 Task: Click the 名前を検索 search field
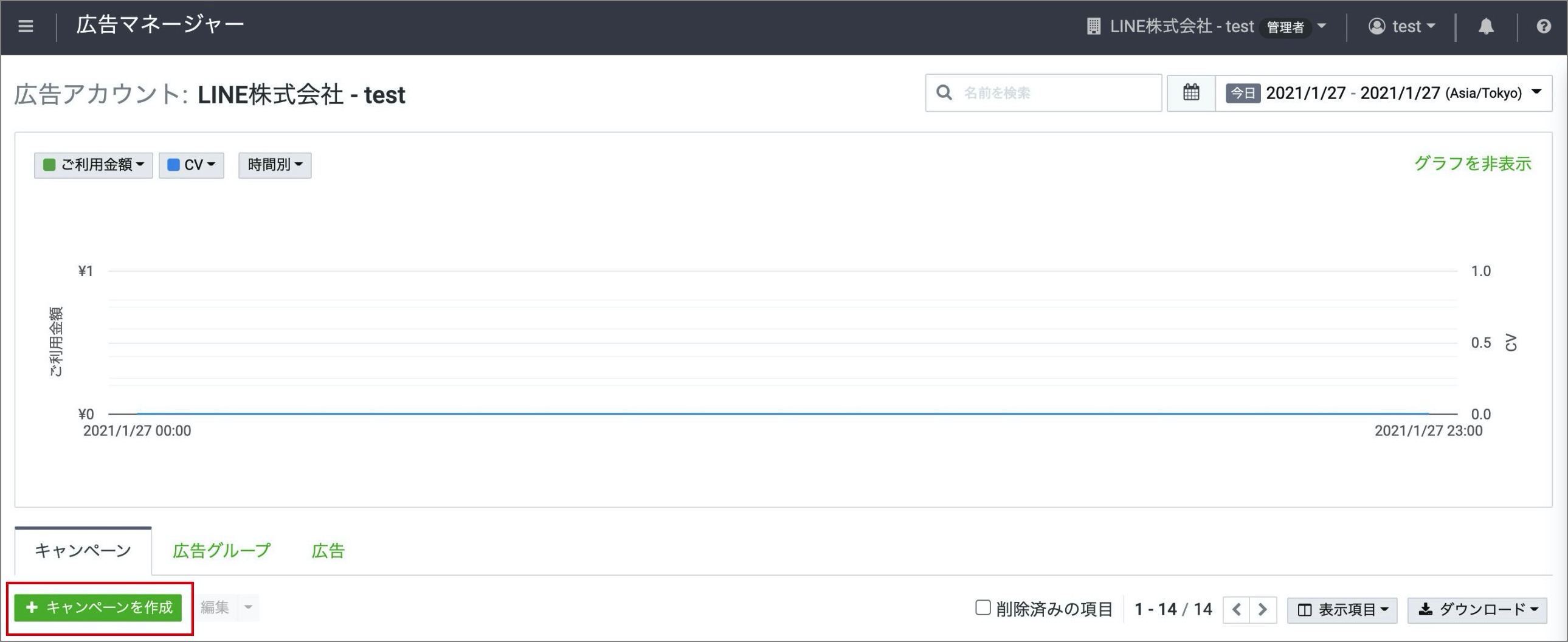(x=1044, y=92)
